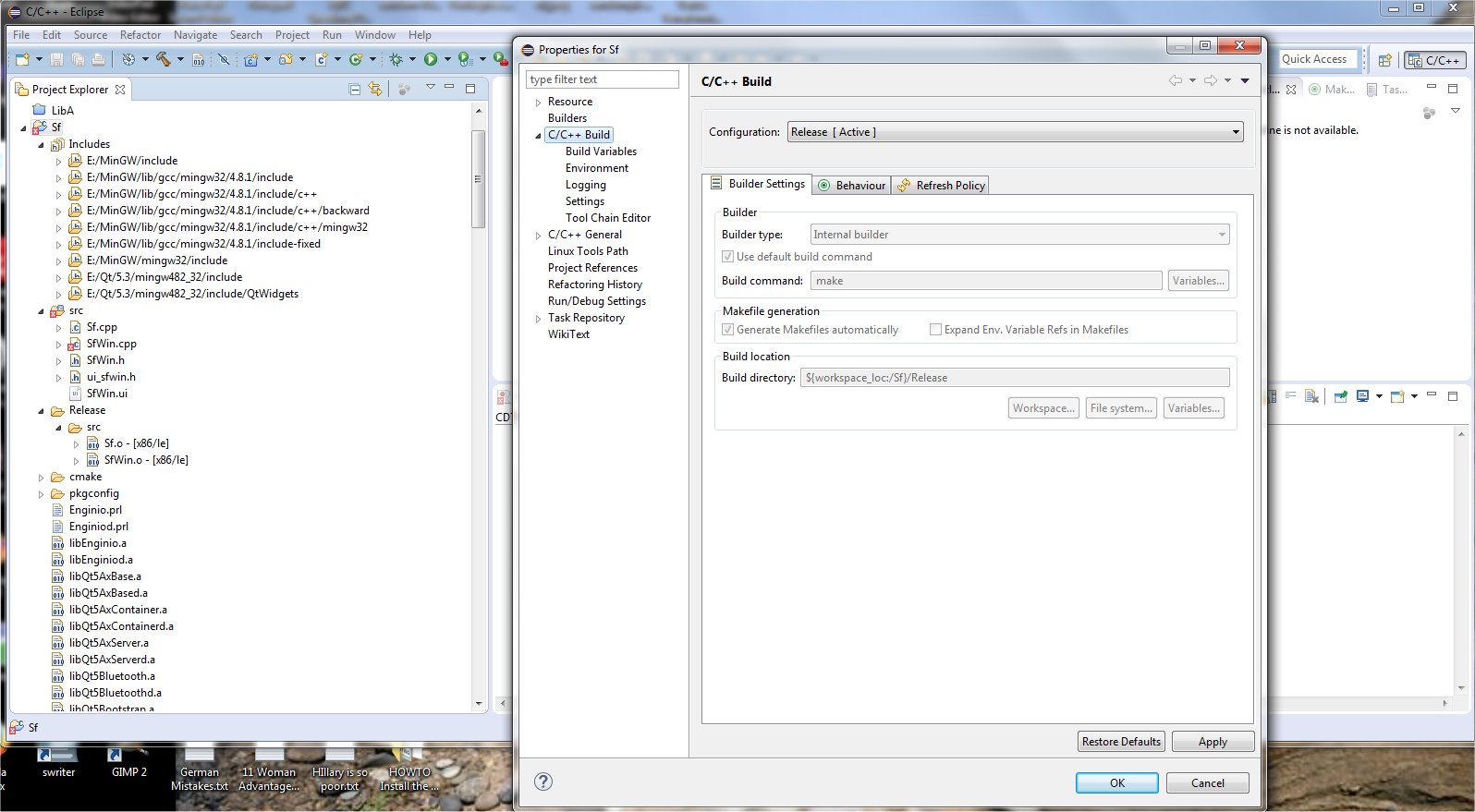Screen dimensions: 1475x812
Task: Click the Open Perspective icon
Action: point(1384,60)
